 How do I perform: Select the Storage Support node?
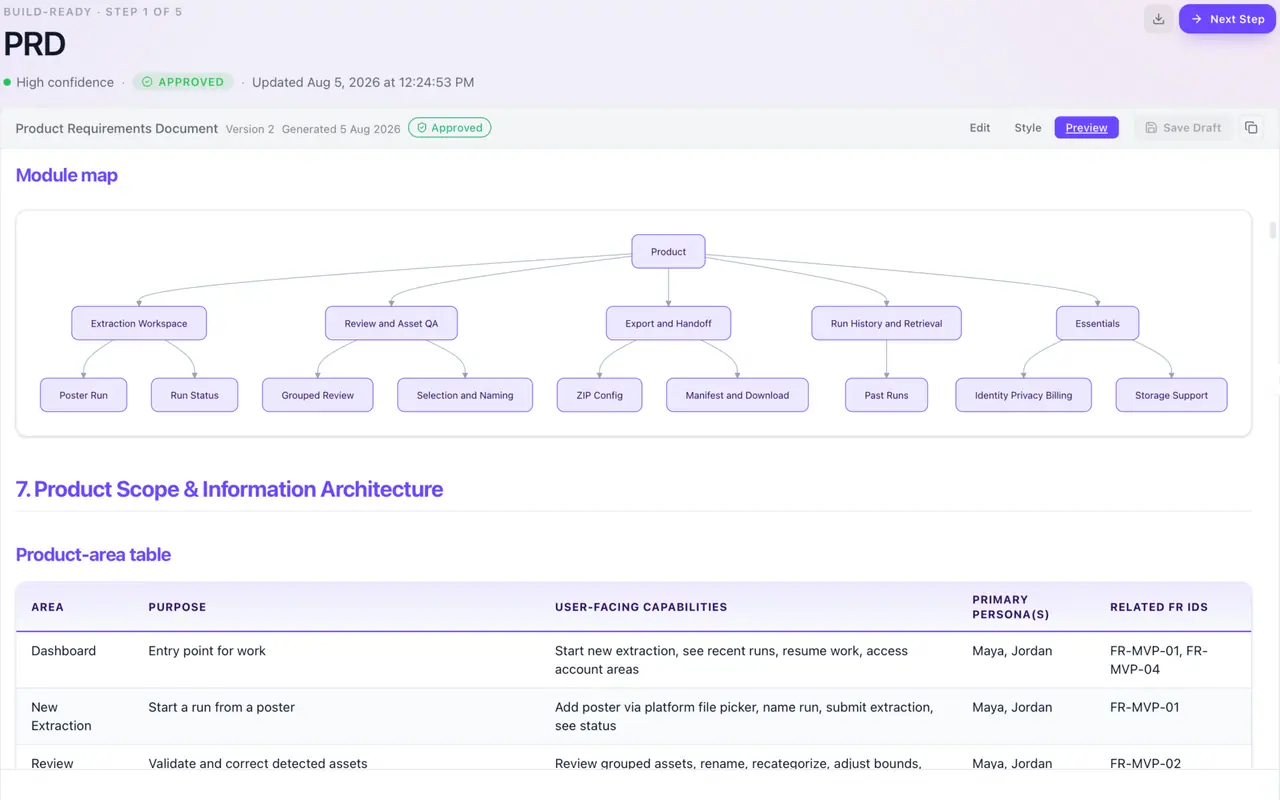pos(1171,395)
